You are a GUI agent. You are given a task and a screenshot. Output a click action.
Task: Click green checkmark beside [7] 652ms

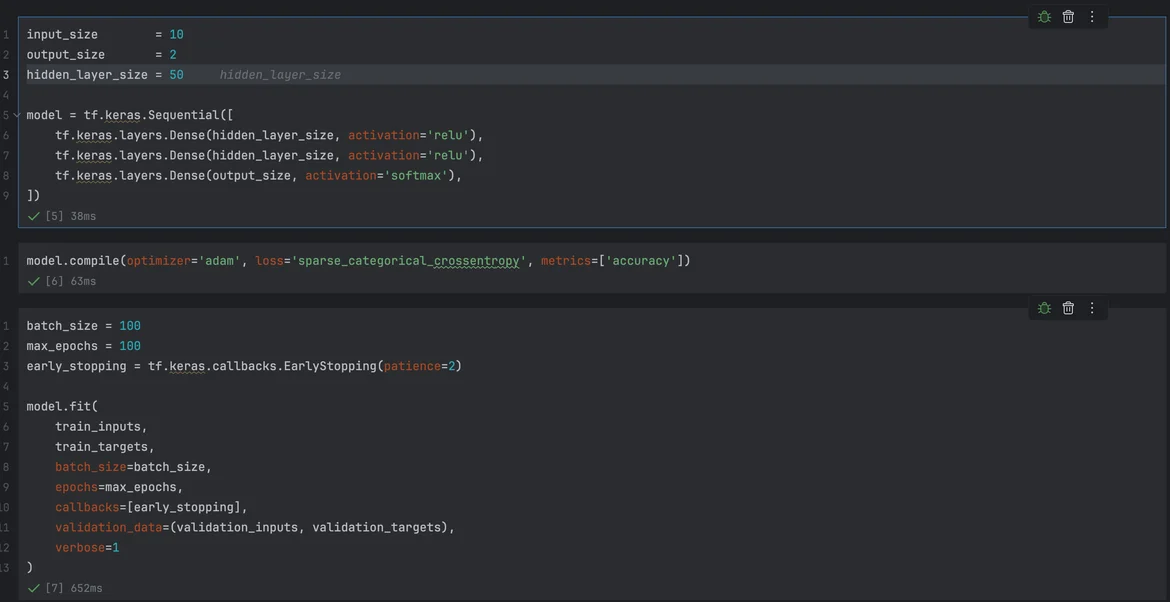click(34, 588)
